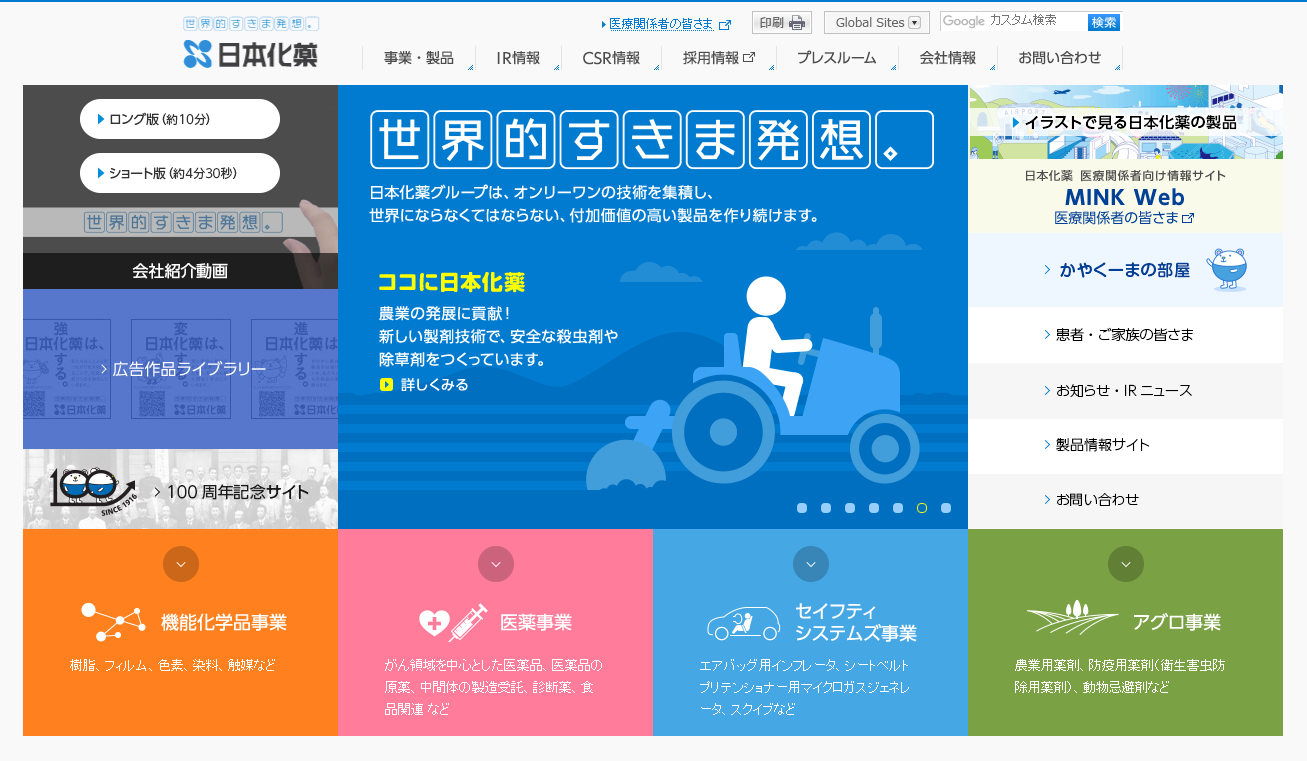Select the sixth, active carousel dot
The width and height of the screenshot is (1307, 761).
[922, 508]
